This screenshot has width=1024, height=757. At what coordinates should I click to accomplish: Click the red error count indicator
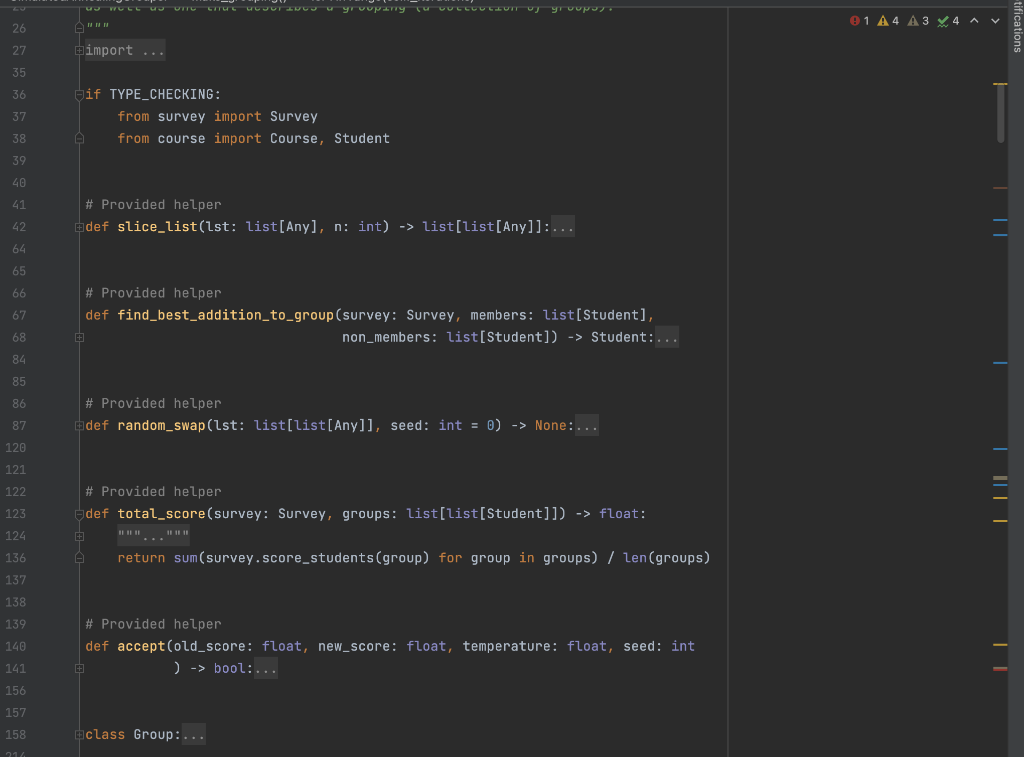[x=859, y=21]
